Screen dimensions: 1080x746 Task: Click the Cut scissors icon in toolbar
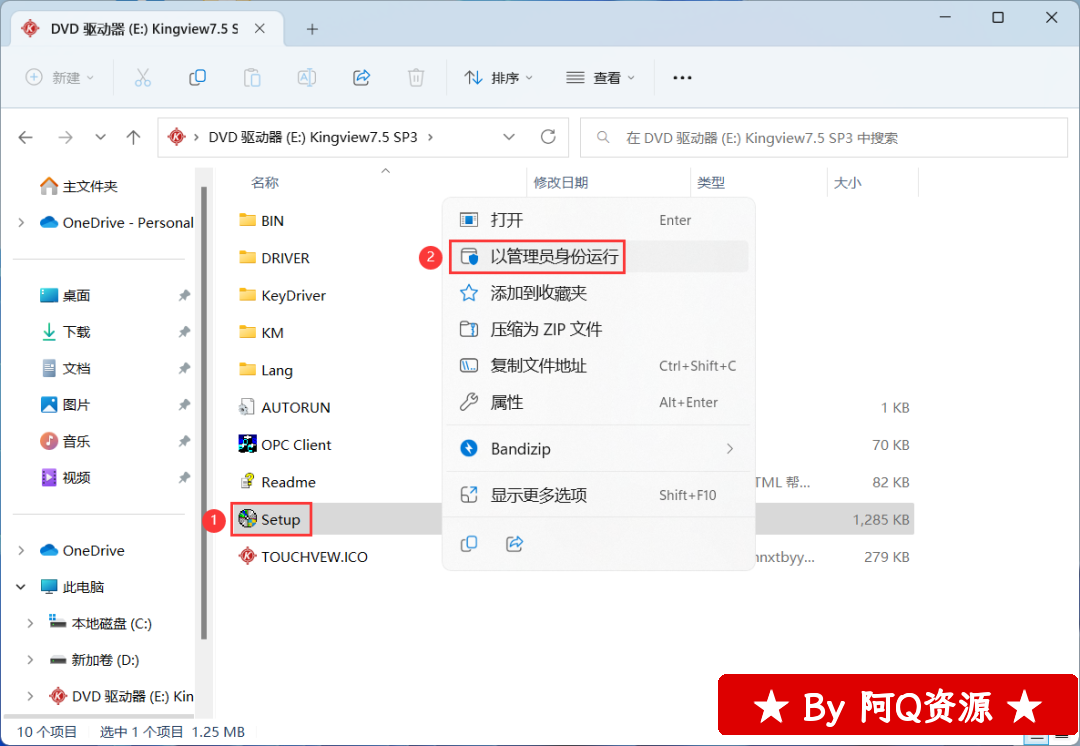coord(143,78)
